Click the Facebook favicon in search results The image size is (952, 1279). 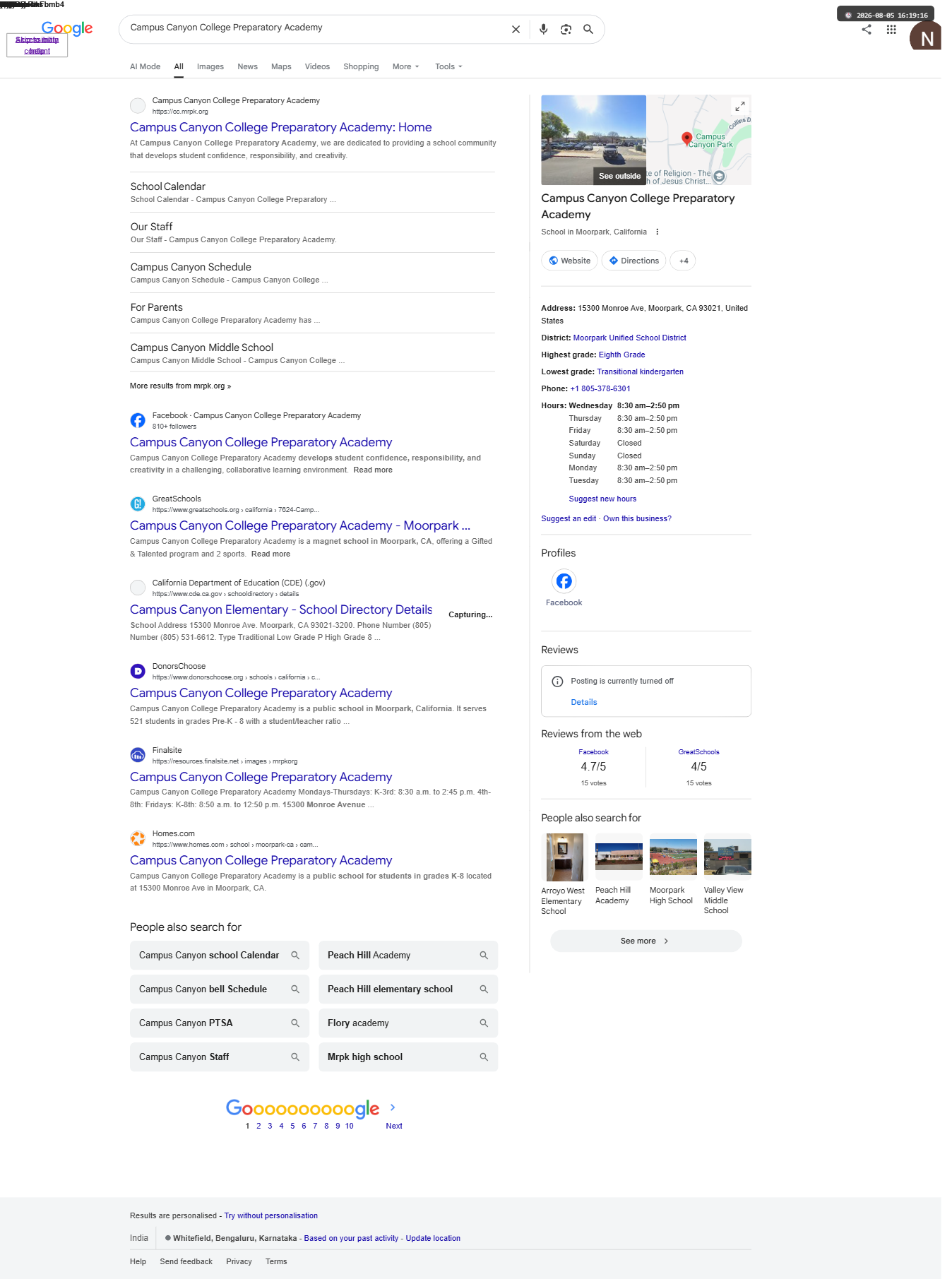click(138, 420)
